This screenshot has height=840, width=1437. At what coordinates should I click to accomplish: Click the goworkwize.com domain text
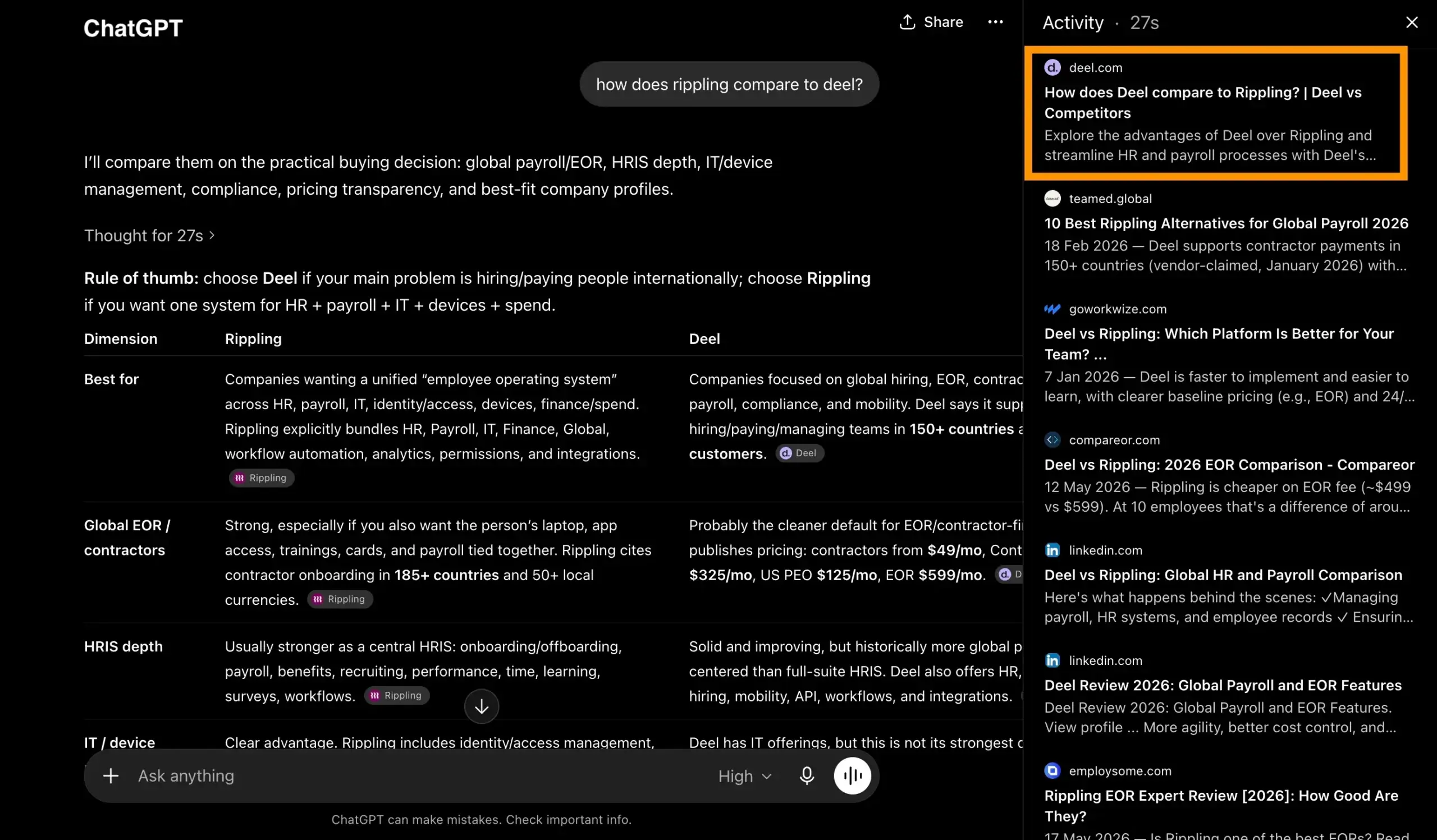tap(1117, 309)
